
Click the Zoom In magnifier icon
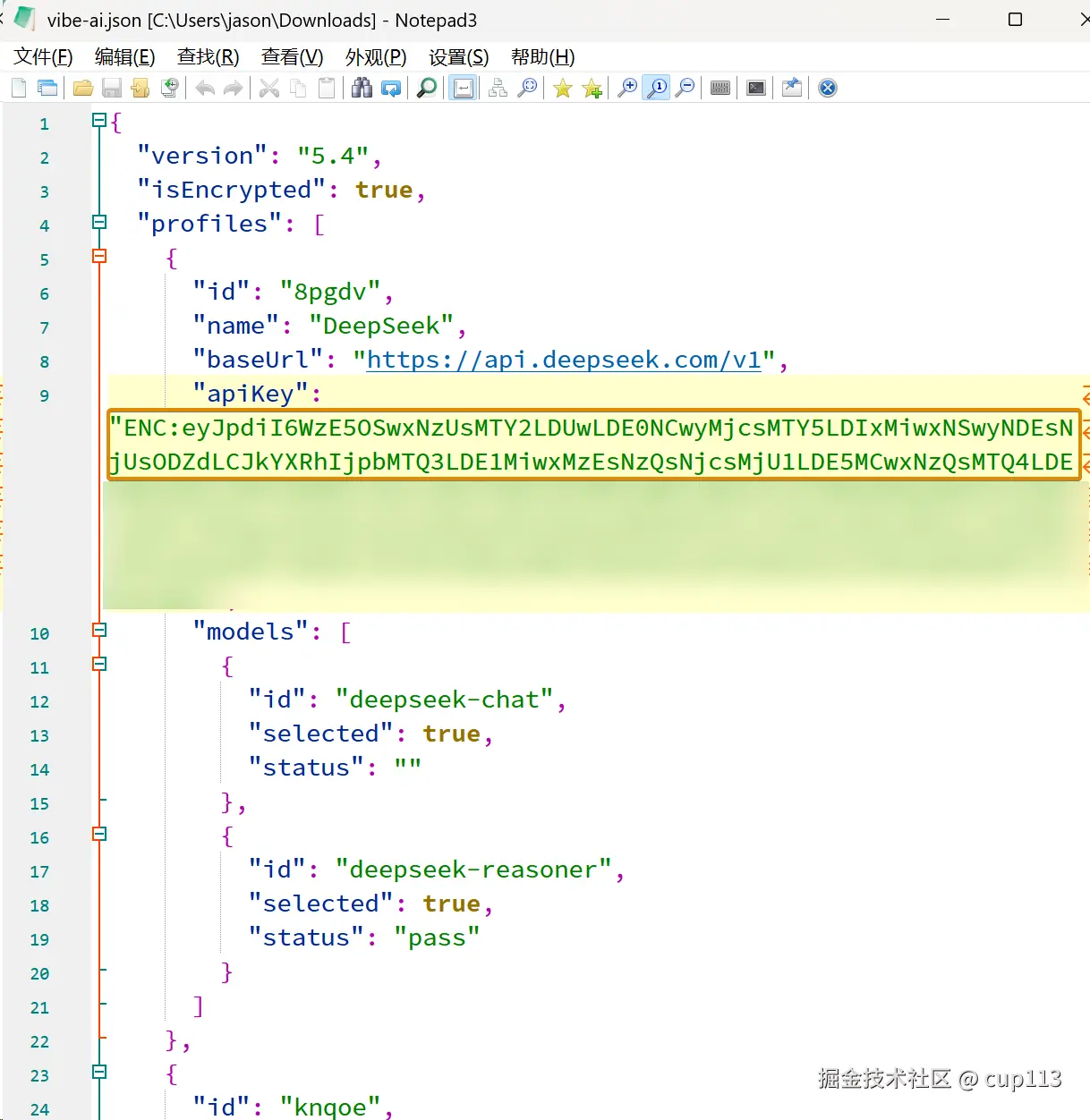click(x=628, y=88)
